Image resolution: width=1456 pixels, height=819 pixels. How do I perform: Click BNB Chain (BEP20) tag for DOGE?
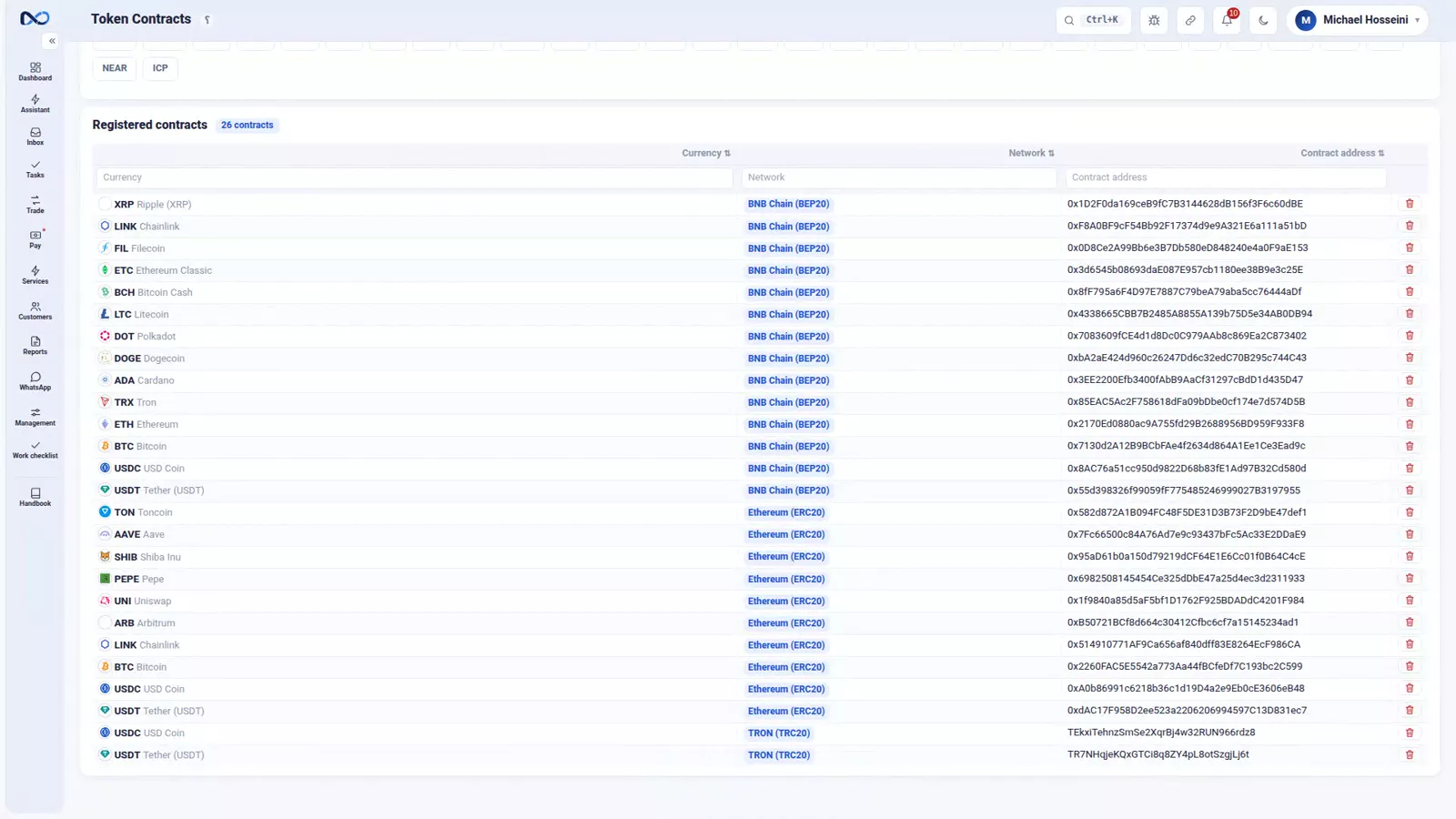point(789,359)
